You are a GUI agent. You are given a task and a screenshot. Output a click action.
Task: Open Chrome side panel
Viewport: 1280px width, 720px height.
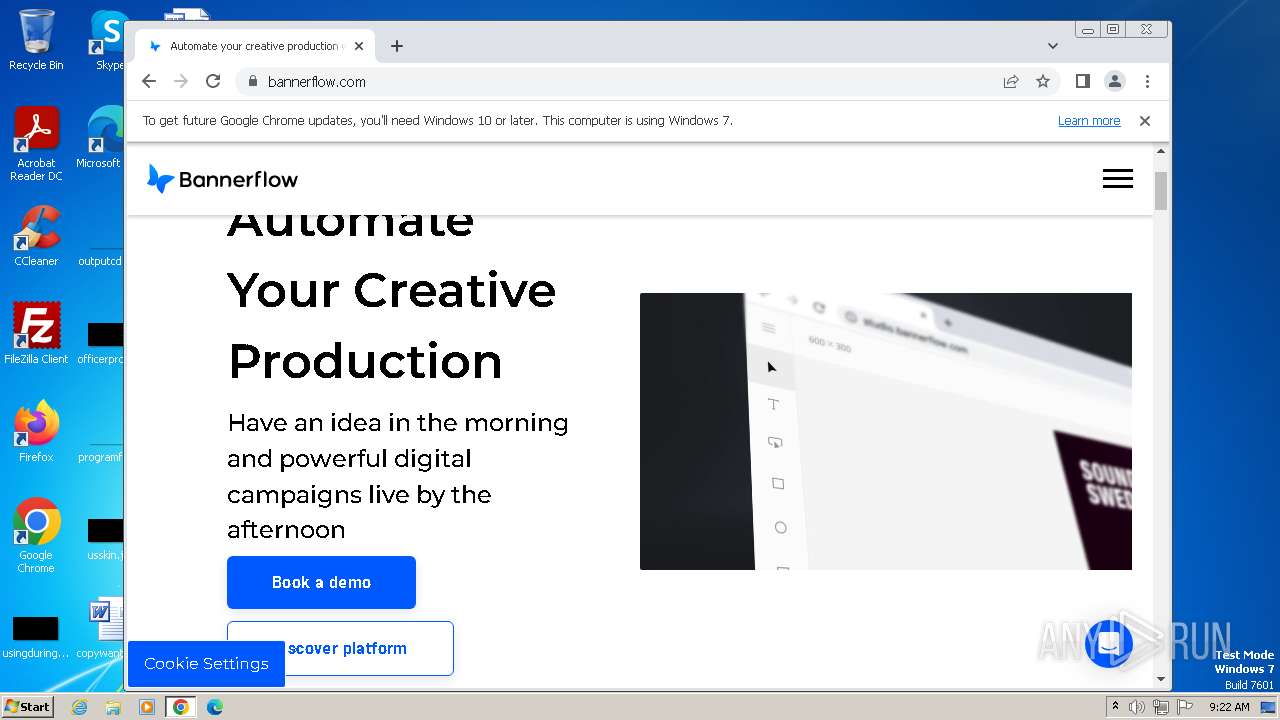(1083, 82)
